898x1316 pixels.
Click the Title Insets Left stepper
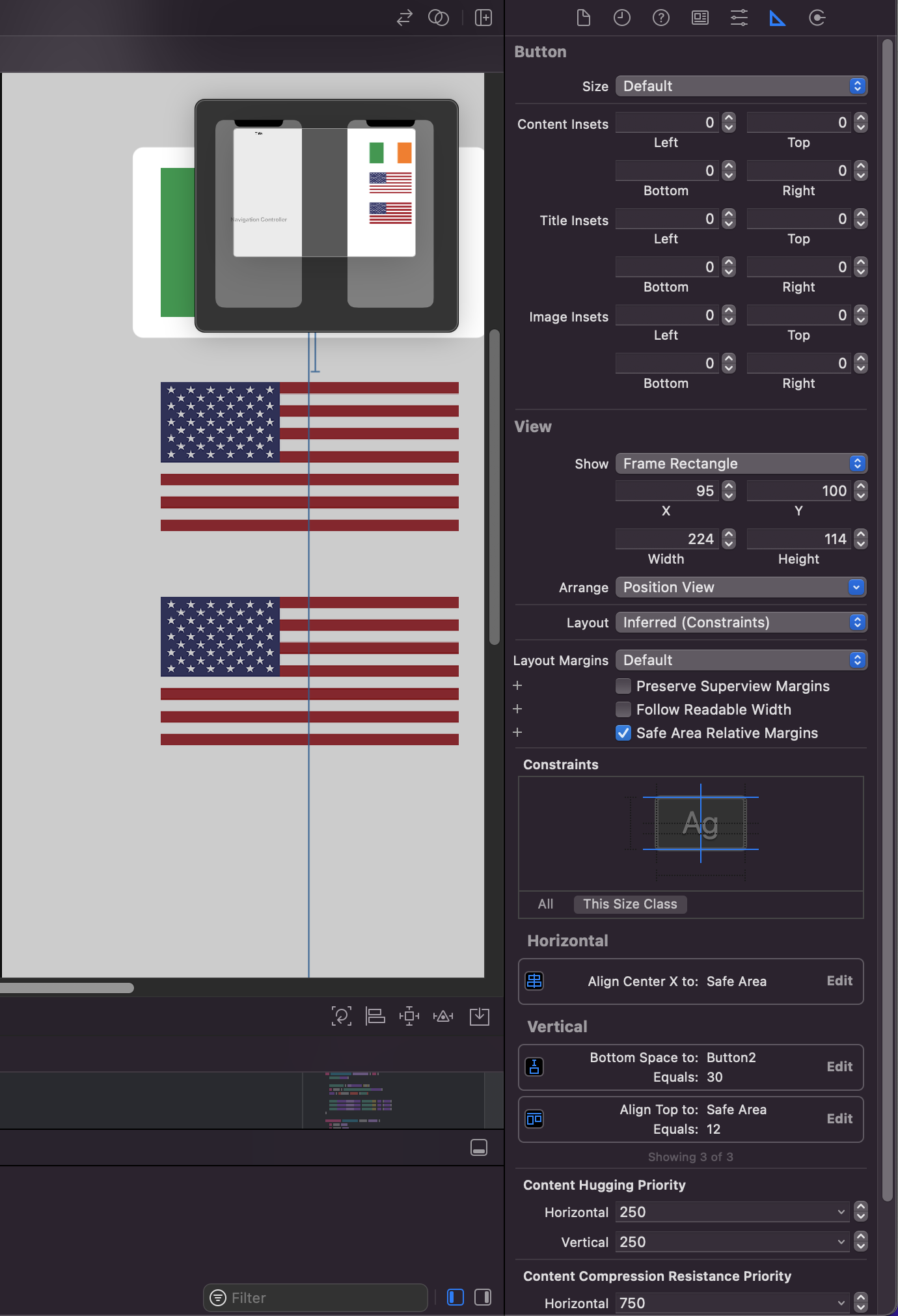(x=729, y=219)
